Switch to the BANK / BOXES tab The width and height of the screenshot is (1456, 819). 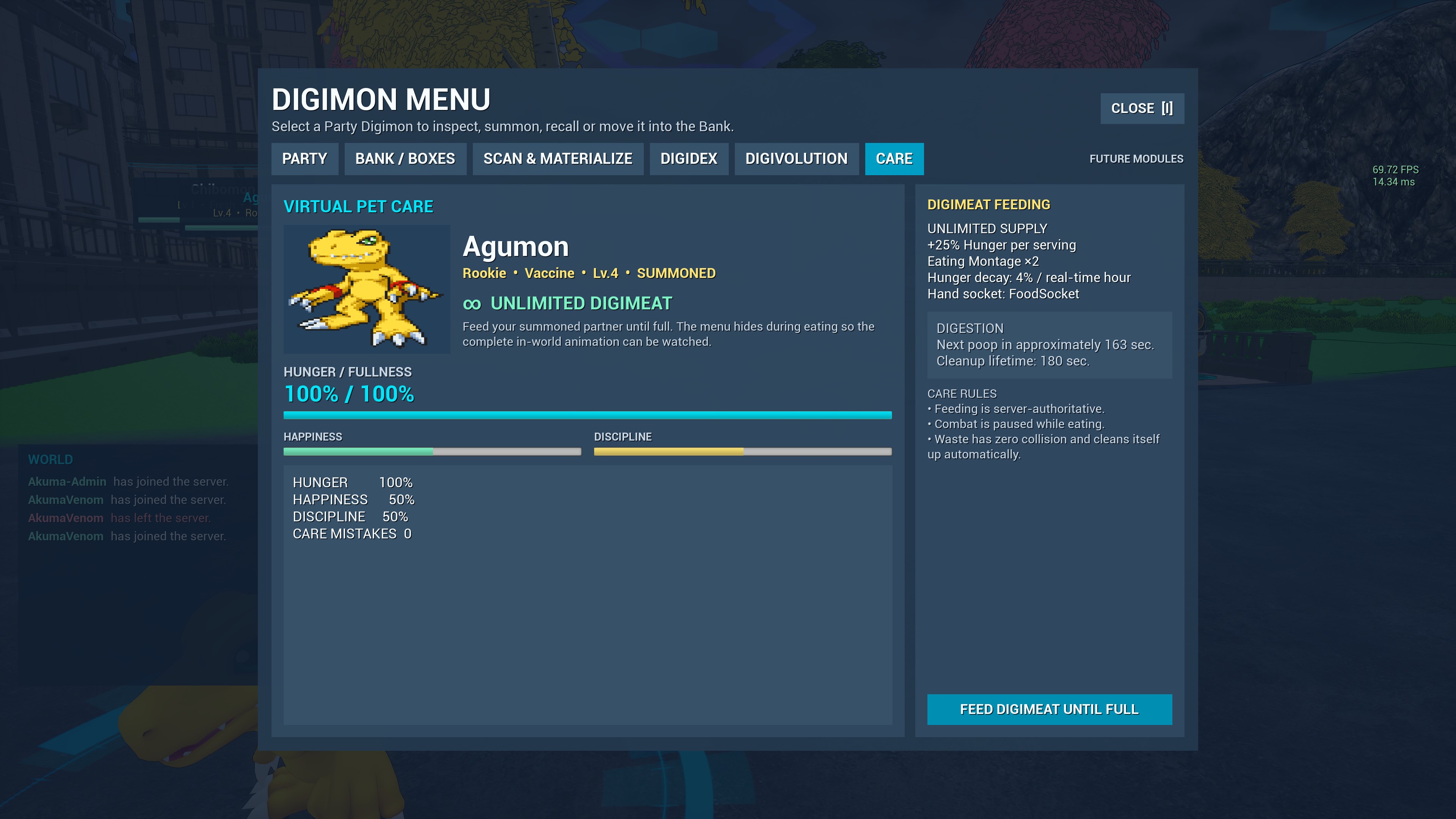tap(405, 159)
